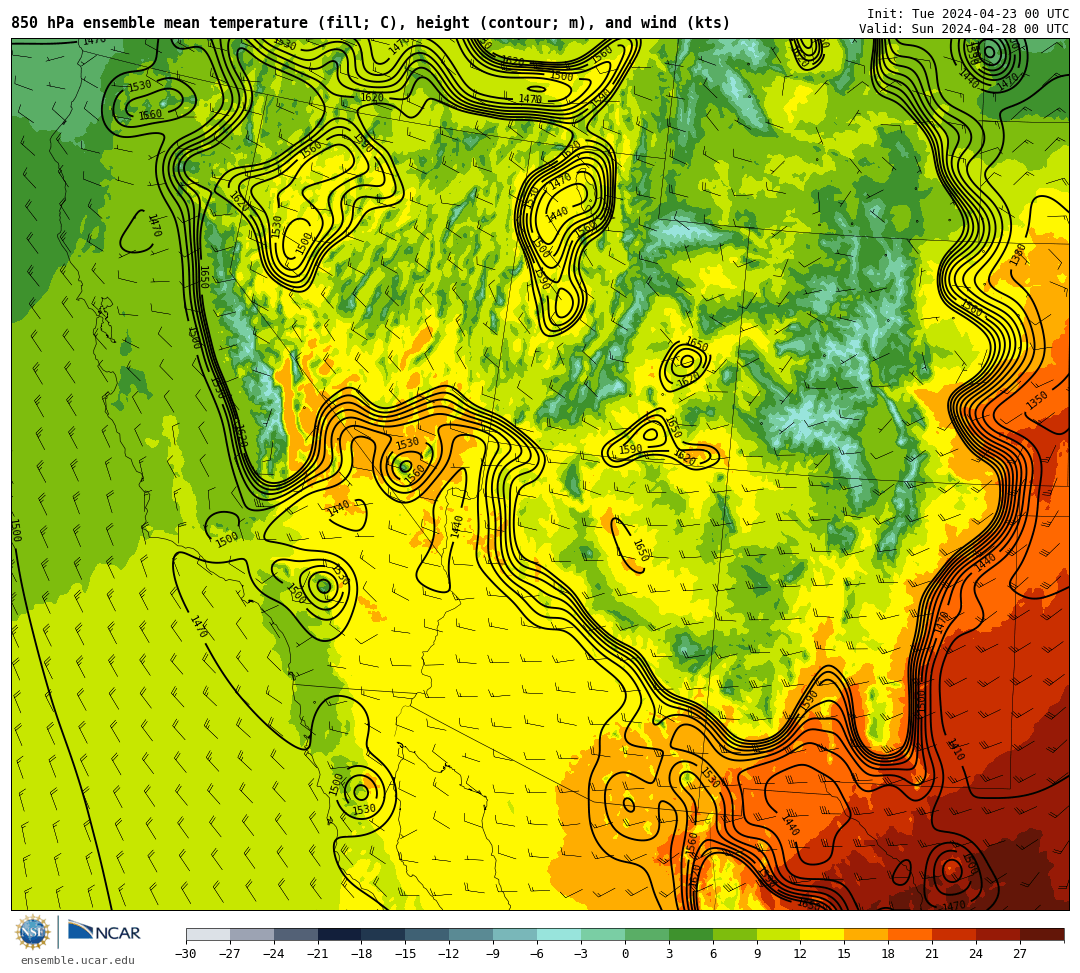Pick the dark green swatch between 3 and 6
This screenshot has height=973, width=1080.
691,934
